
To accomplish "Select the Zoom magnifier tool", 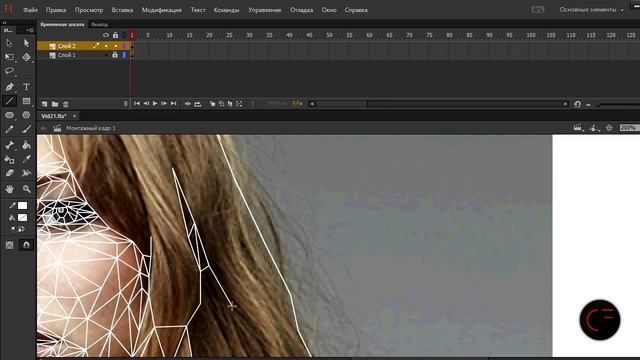I will pos(26,189).
